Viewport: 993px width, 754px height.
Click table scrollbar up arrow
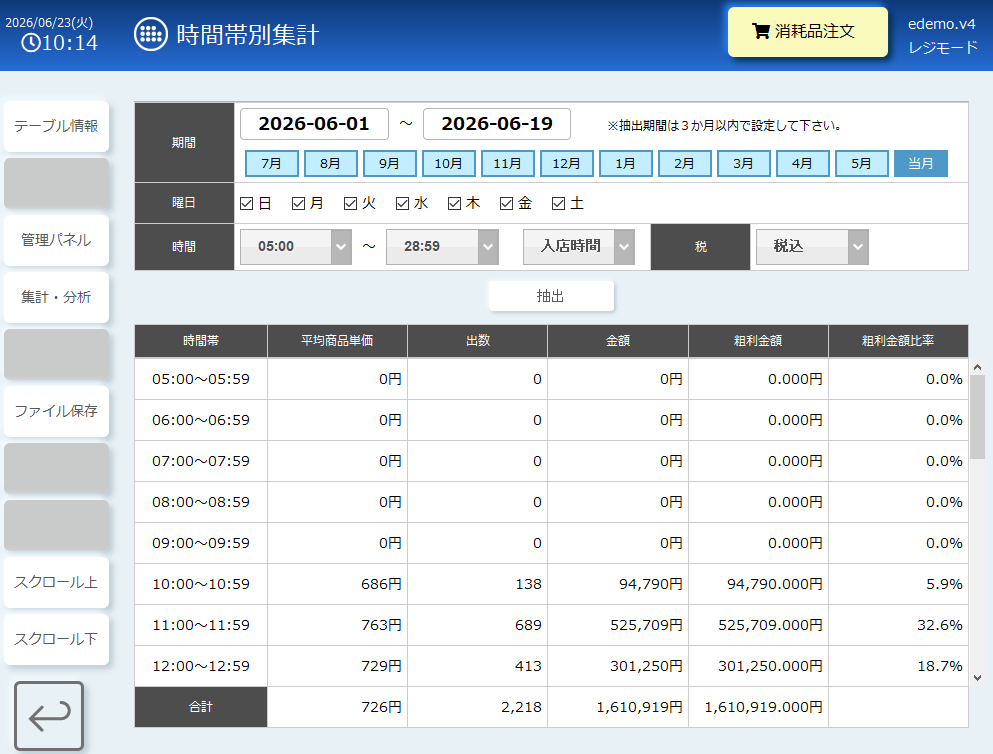tap(977, 367)
